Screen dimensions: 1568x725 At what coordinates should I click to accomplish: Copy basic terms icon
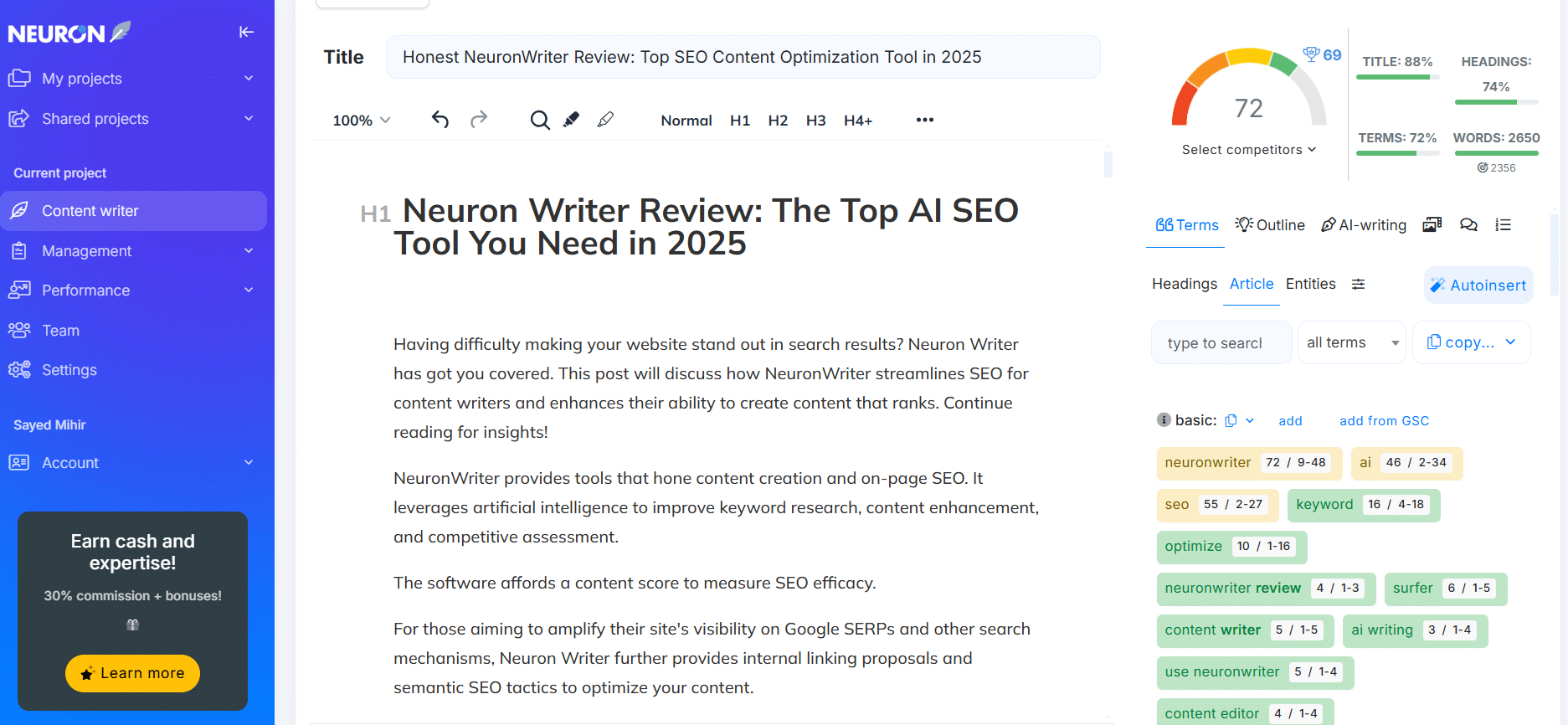coord(1231,420)
